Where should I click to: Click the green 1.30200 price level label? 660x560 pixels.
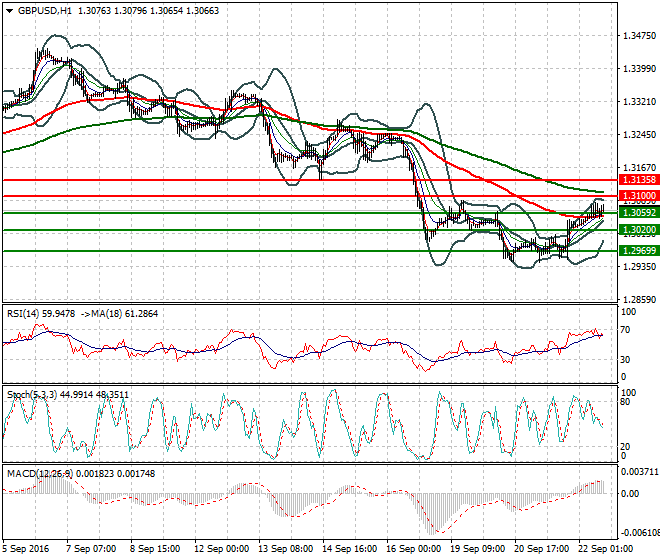click(x=639, y=230)
